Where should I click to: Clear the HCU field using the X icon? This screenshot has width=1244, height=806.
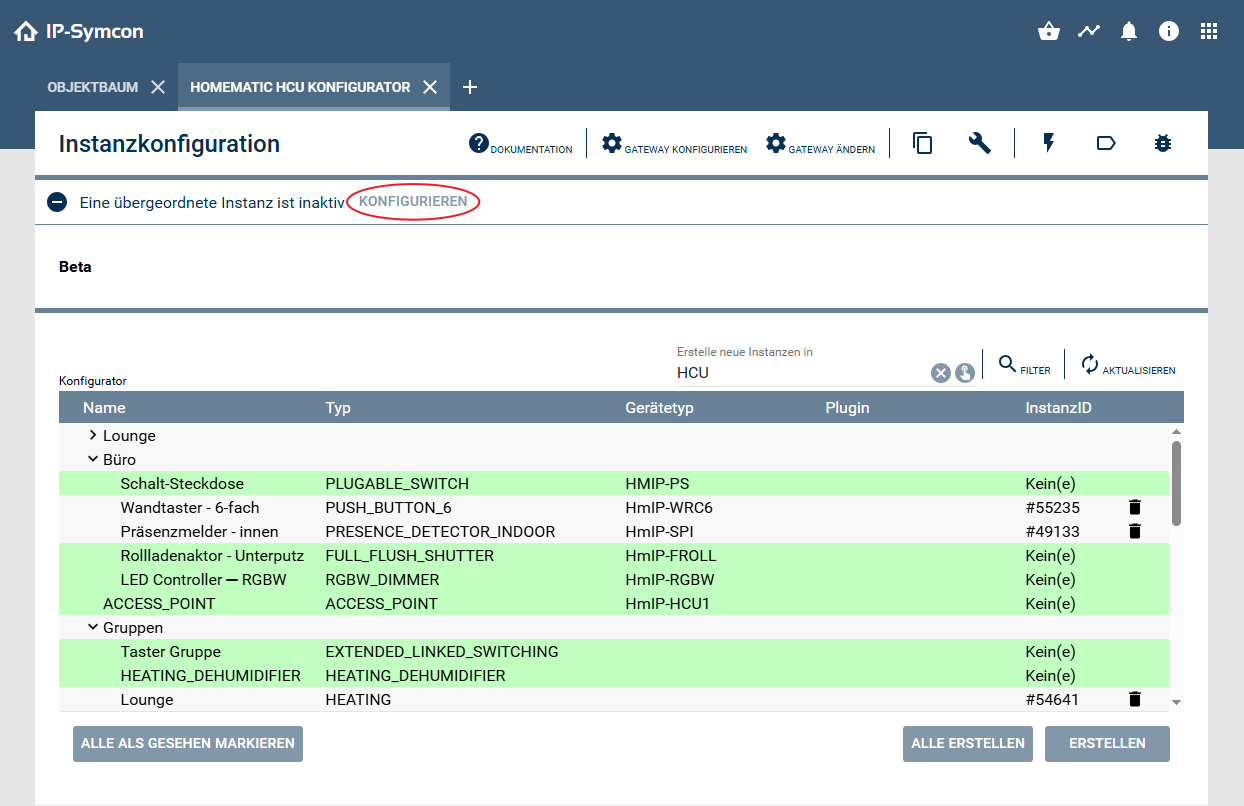(x=940, y=372)
